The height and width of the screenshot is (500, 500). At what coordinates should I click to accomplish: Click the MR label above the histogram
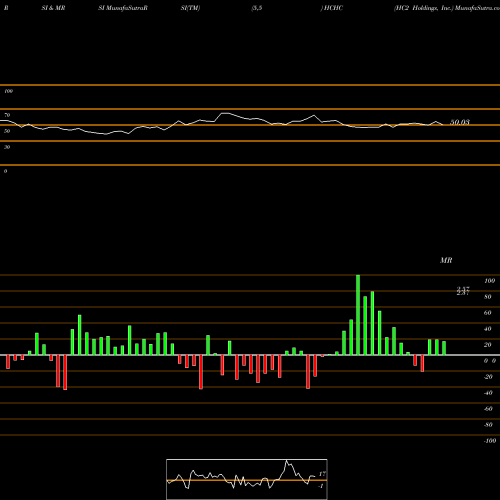click(x=446, y=260)
